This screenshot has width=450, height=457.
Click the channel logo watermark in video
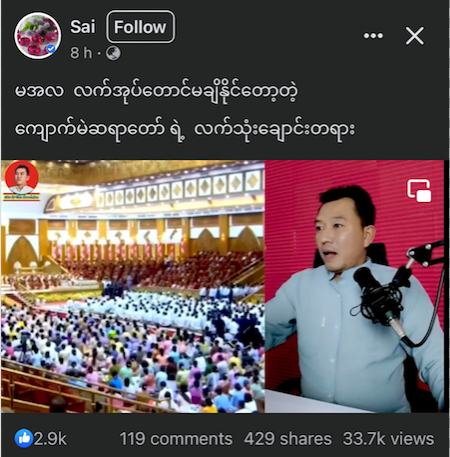pyautogui.click(x=22, y=181)
